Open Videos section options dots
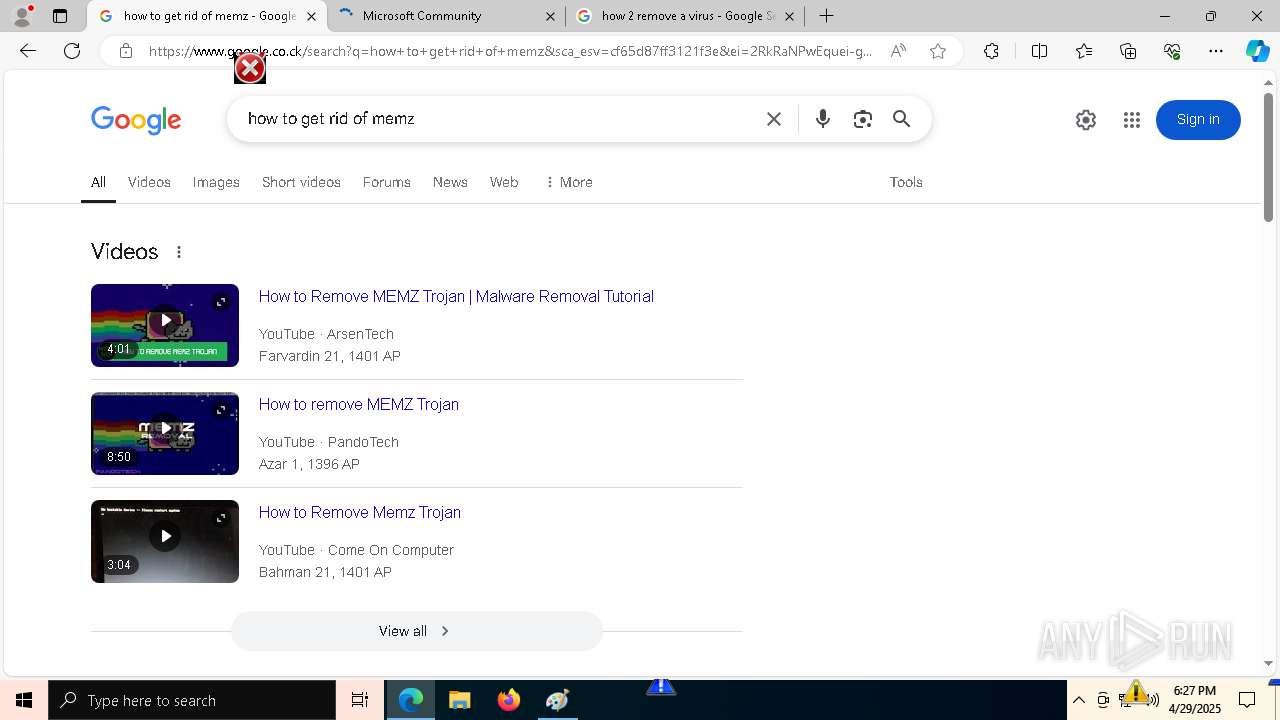The image size is (1280, 720). pos(179,252)
